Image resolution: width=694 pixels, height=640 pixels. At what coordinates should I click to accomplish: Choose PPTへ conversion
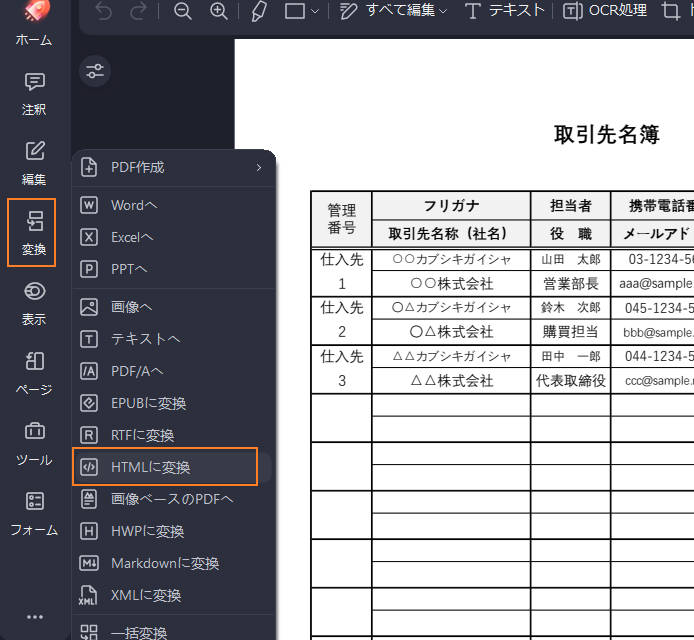174,269
